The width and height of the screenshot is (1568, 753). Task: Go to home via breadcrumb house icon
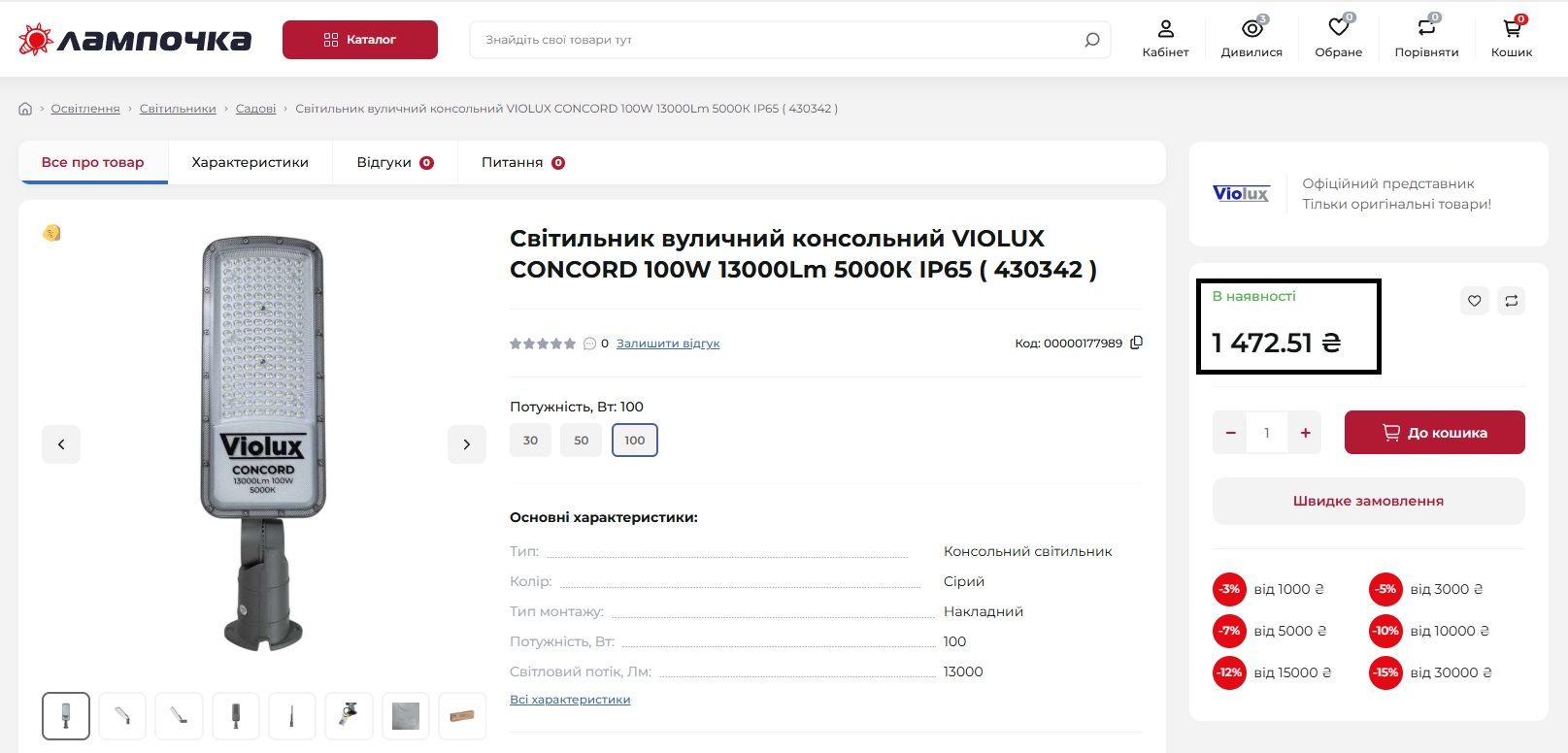click(25, 109)
